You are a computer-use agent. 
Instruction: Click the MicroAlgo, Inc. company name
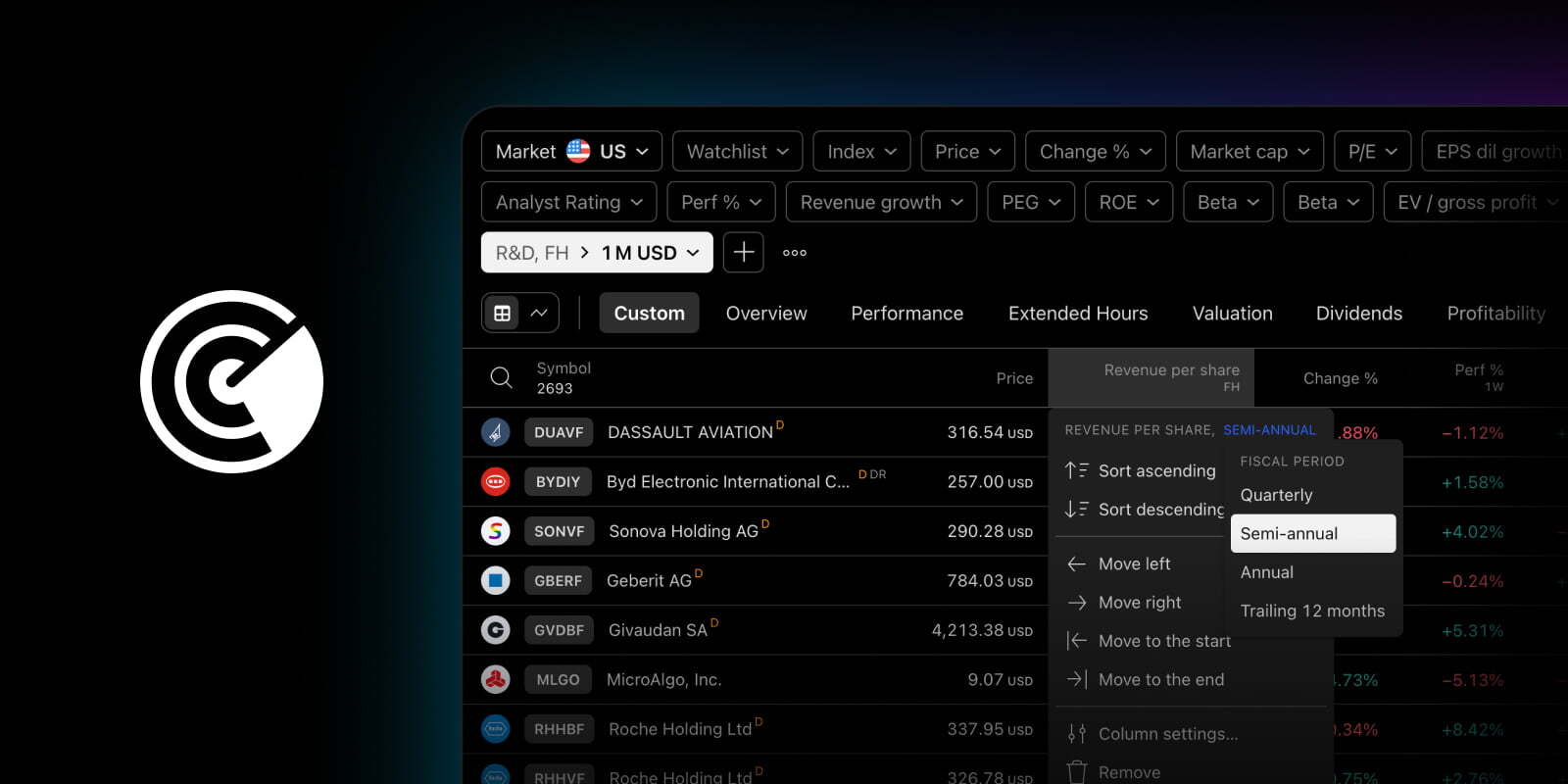[663, 679]
